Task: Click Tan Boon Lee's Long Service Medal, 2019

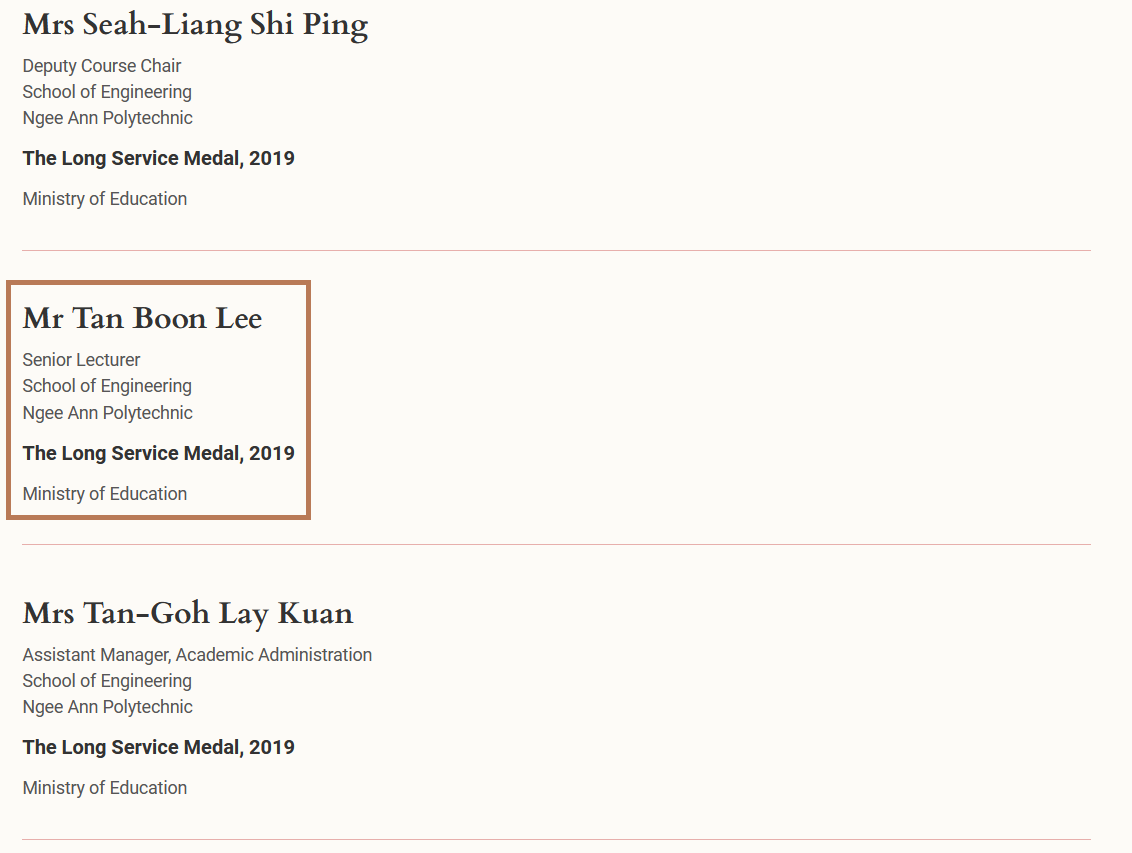Action: pos(158,453)
